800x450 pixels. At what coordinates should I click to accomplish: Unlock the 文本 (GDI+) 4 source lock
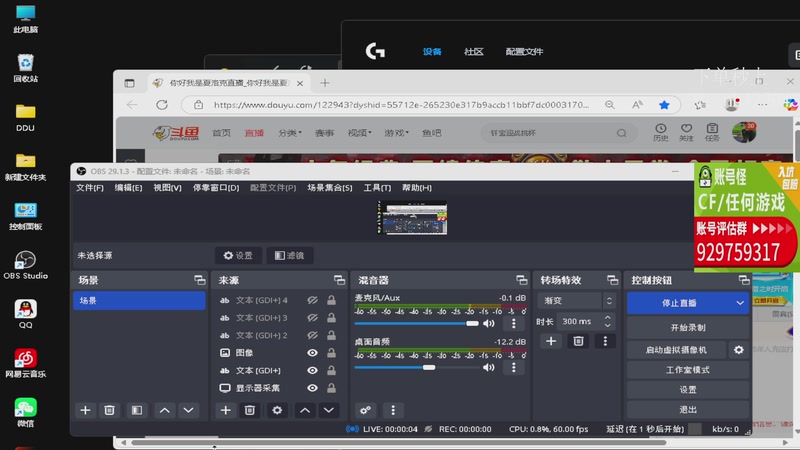(x=332, y=301)
